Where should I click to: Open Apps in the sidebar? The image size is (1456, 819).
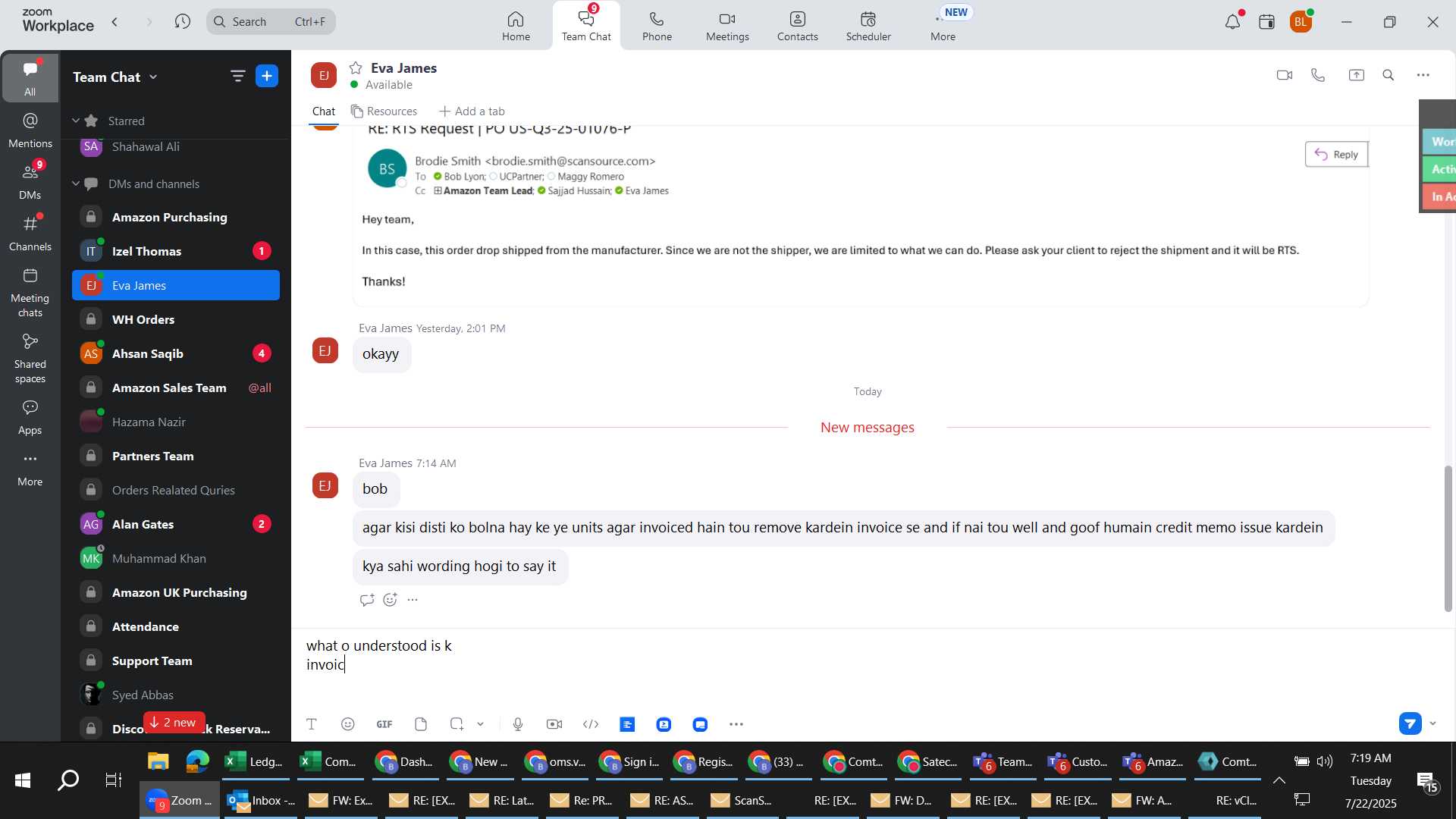(x=30, y=417)
